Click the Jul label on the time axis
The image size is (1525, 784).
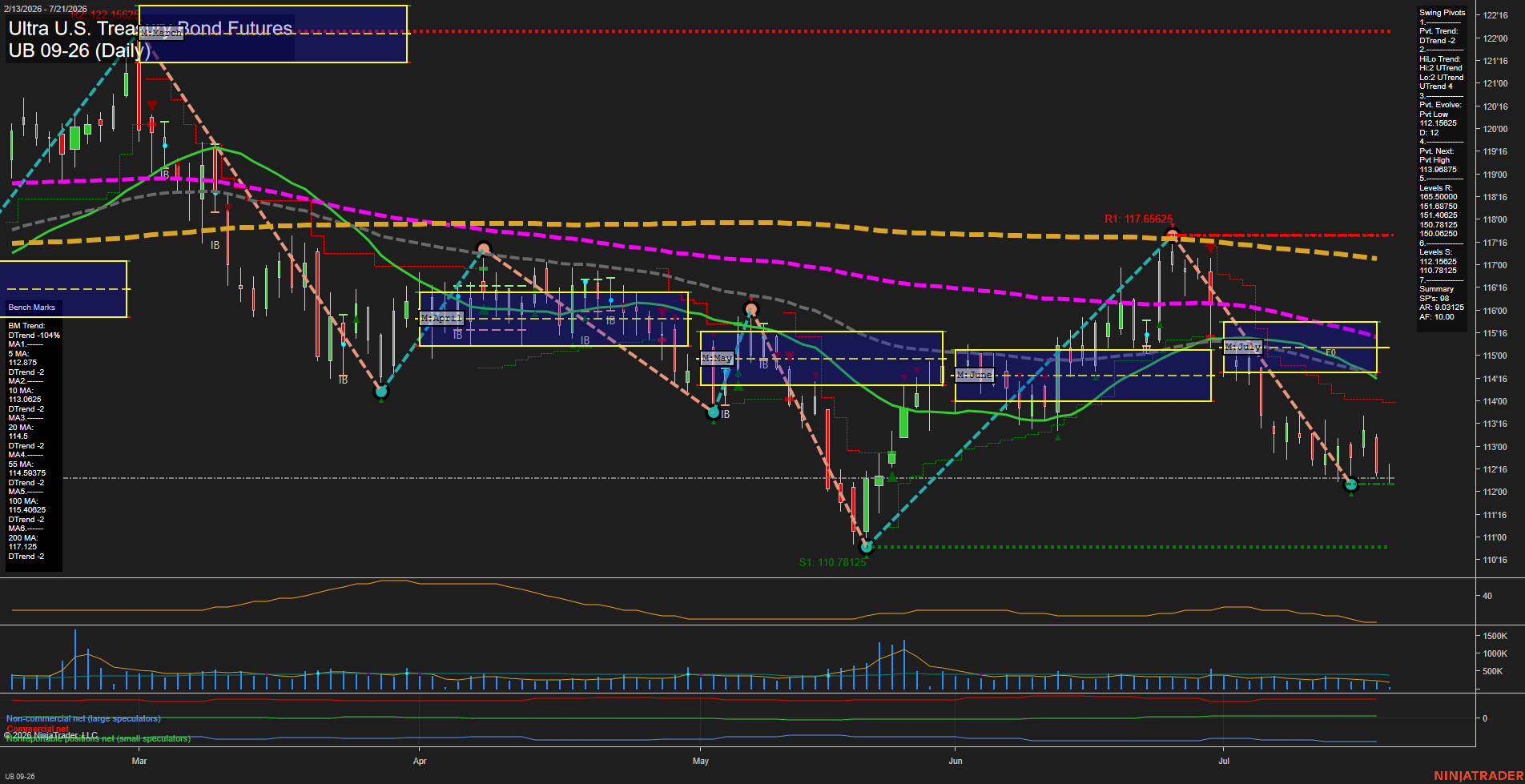tap(1224, 761)
